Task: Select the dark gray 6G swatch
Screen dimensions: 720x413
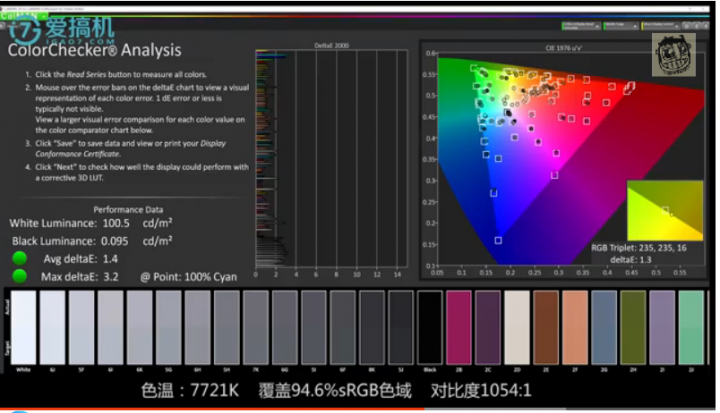Action: [285, 327]
